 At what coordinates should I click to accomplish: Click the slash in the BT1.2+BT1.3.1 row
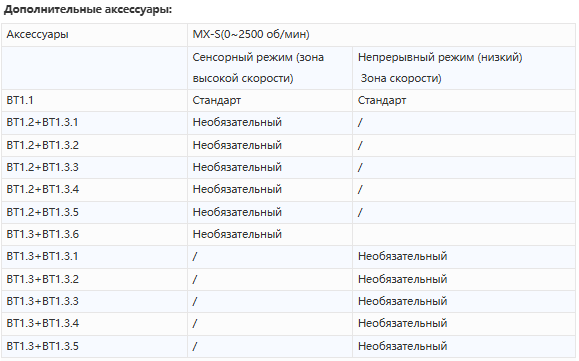tap(360, 123)
